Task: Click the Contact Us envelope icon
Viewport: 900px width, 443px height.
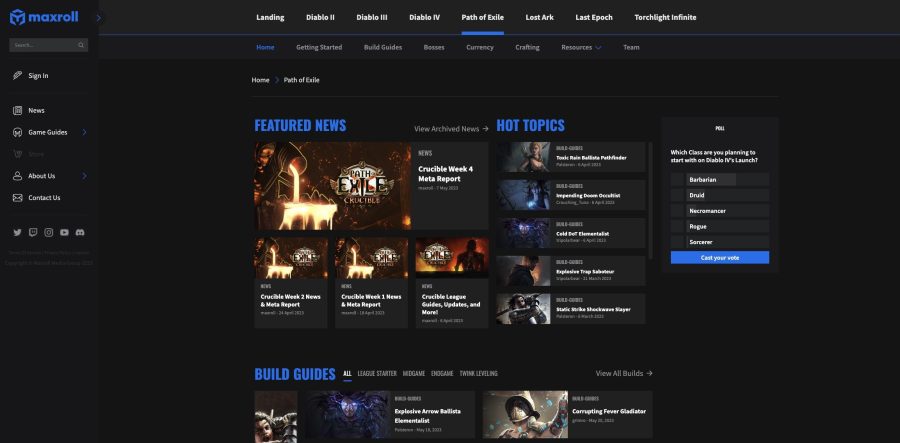Action: (17, 197)
